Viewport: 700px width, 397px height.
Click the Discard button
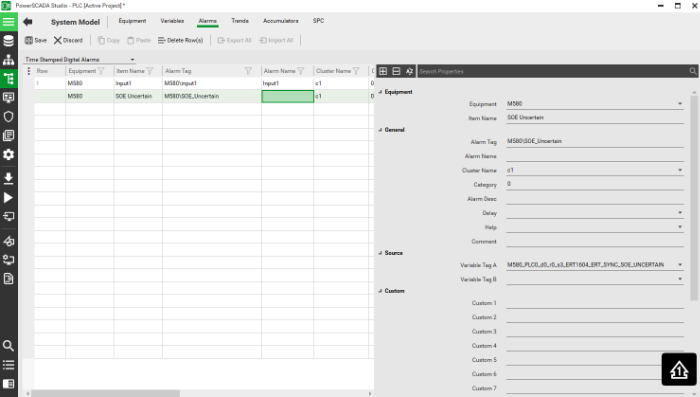(x=68, y=40)
